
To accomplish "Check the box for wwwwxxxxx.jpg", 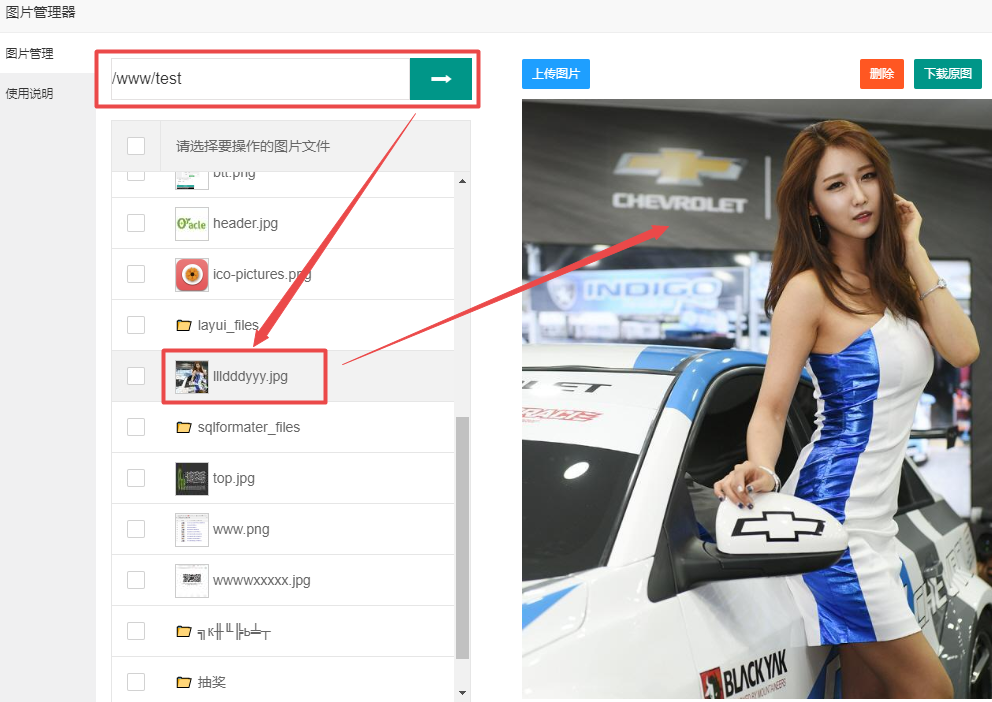I will click(136, 581).
